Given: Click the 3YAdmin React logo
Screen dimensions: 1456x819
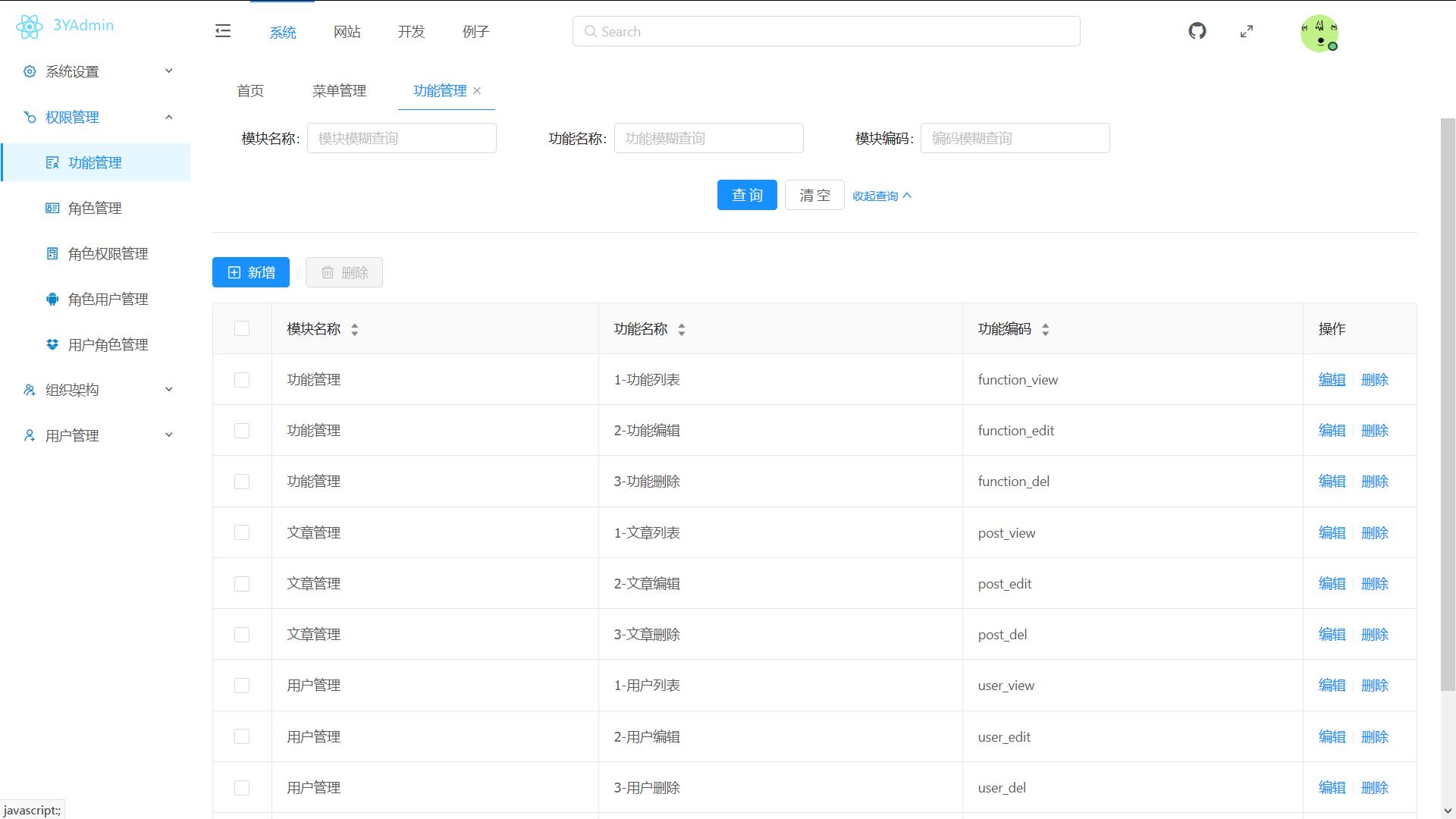Looking at the screenshot, I should pos(30,27).
